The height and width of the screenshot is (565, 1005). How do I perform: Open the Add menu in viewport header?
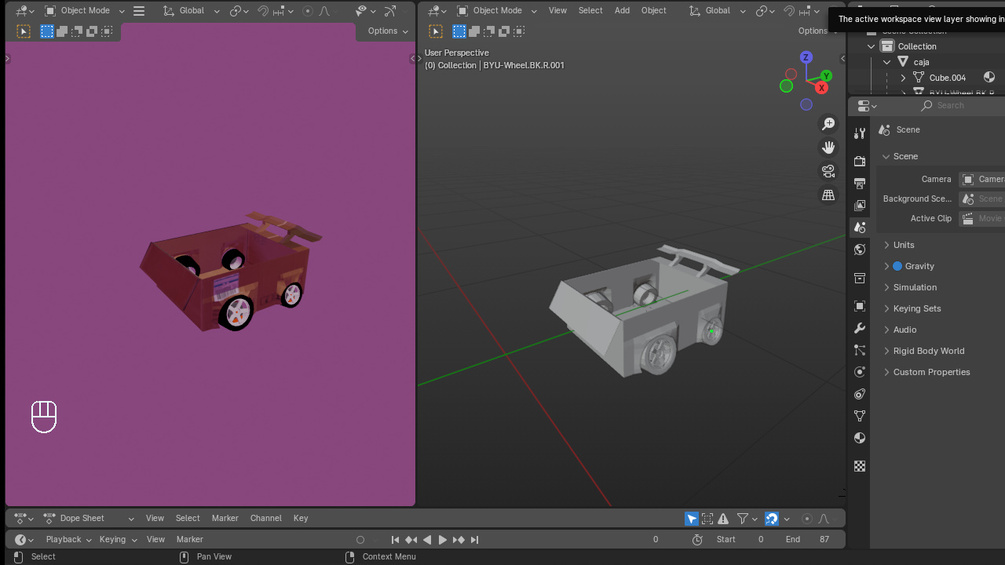click(x=622, y=10)
